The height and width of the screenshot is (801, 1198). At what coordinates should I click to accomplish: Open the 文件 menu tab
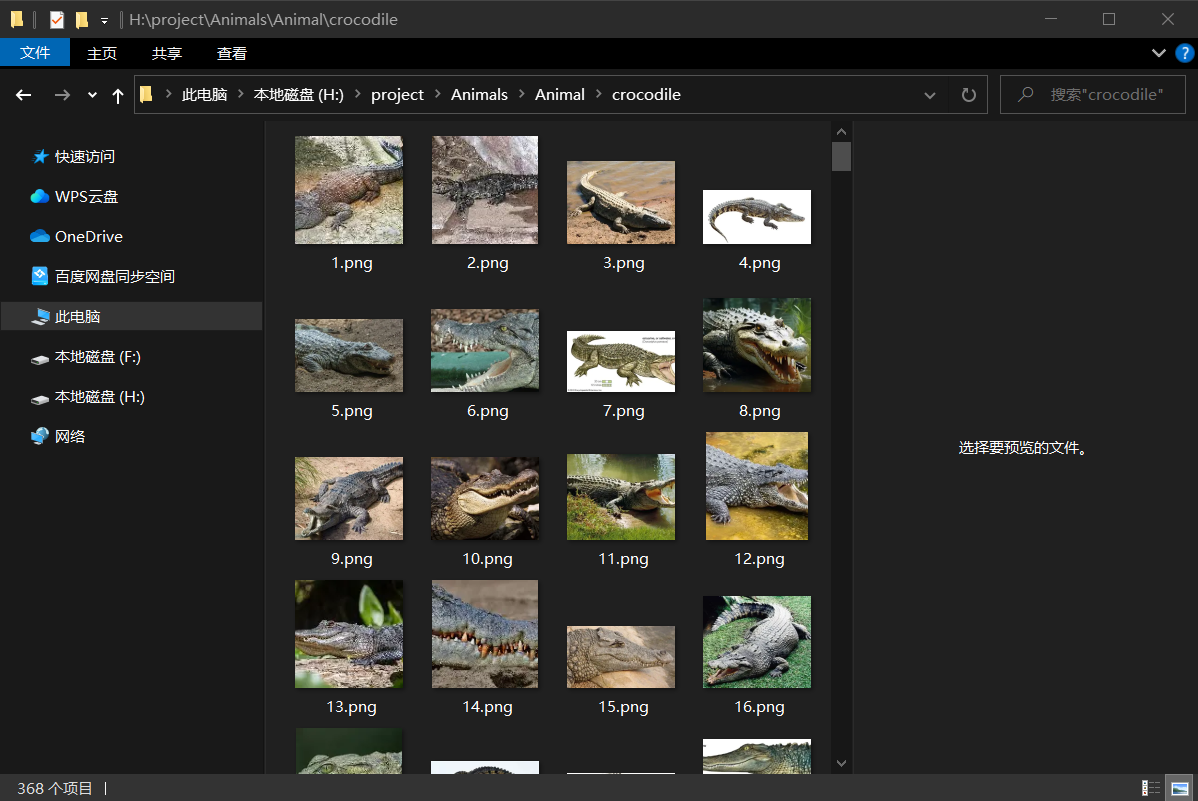(x=35, y=53)
